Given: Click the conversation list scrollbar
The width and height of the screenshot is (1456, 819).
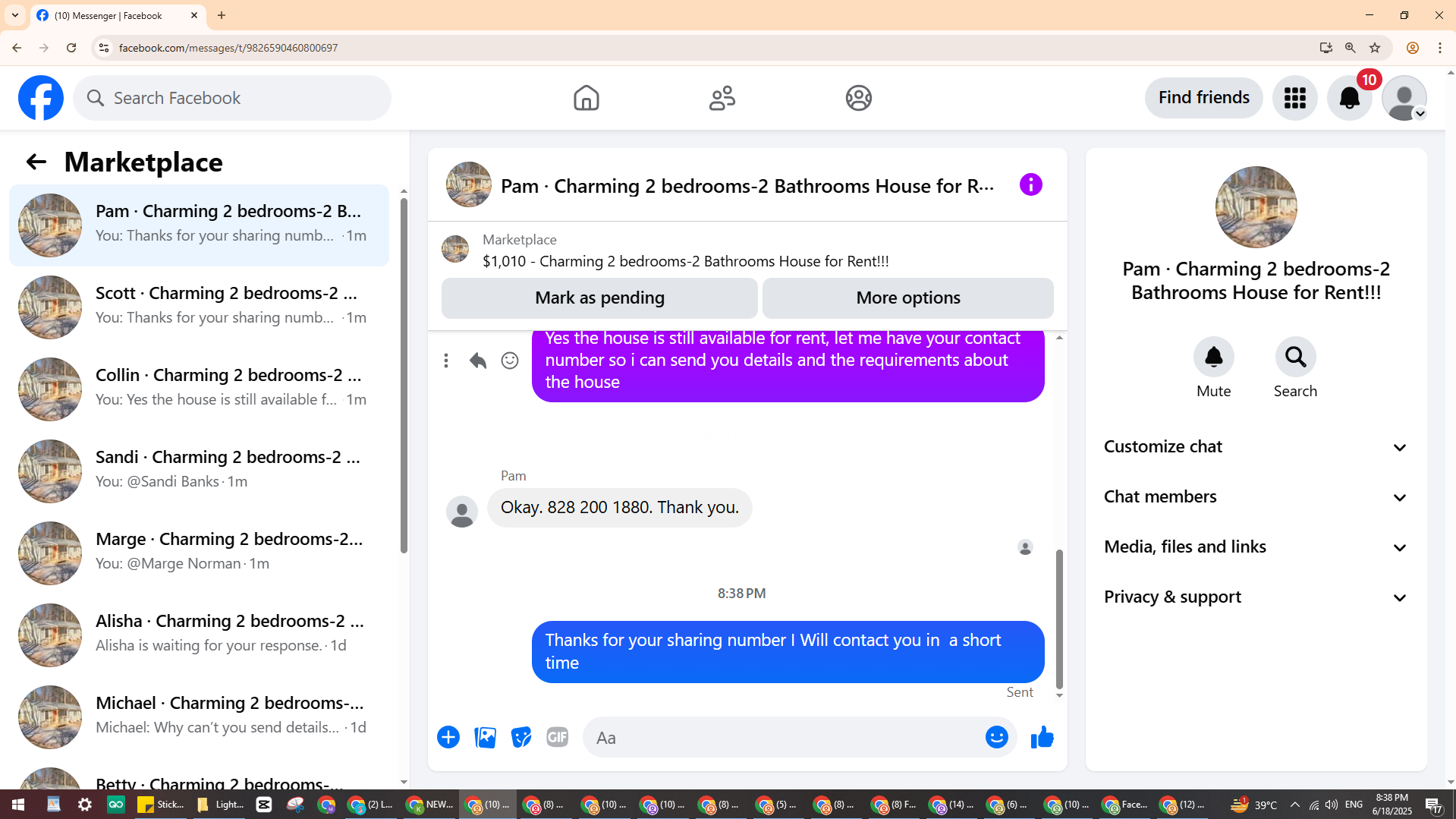Looking at the screenshot, I should tap(404, 376).
